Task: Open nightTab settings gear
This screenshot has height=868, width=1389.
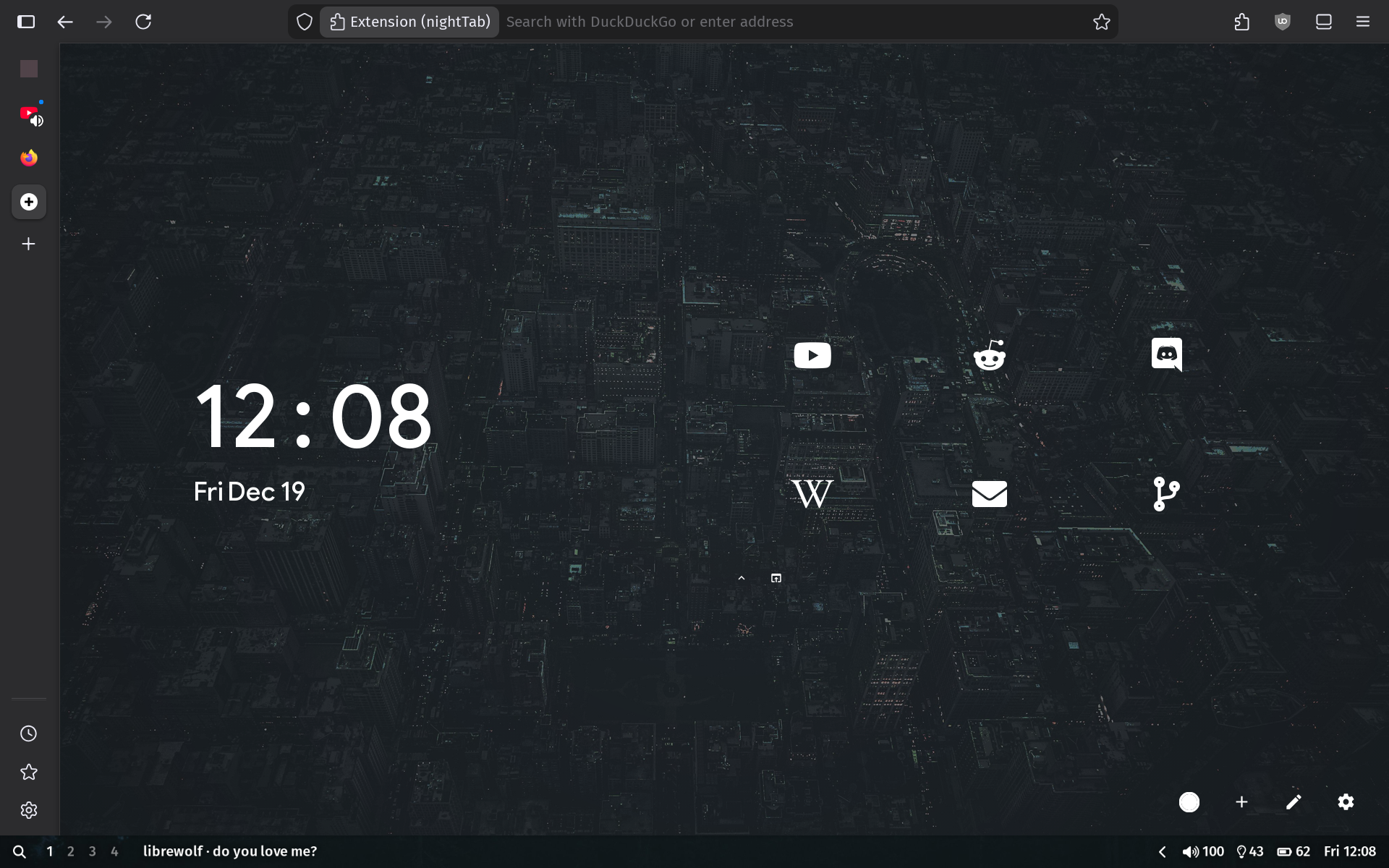Action: coord(1346,802)
